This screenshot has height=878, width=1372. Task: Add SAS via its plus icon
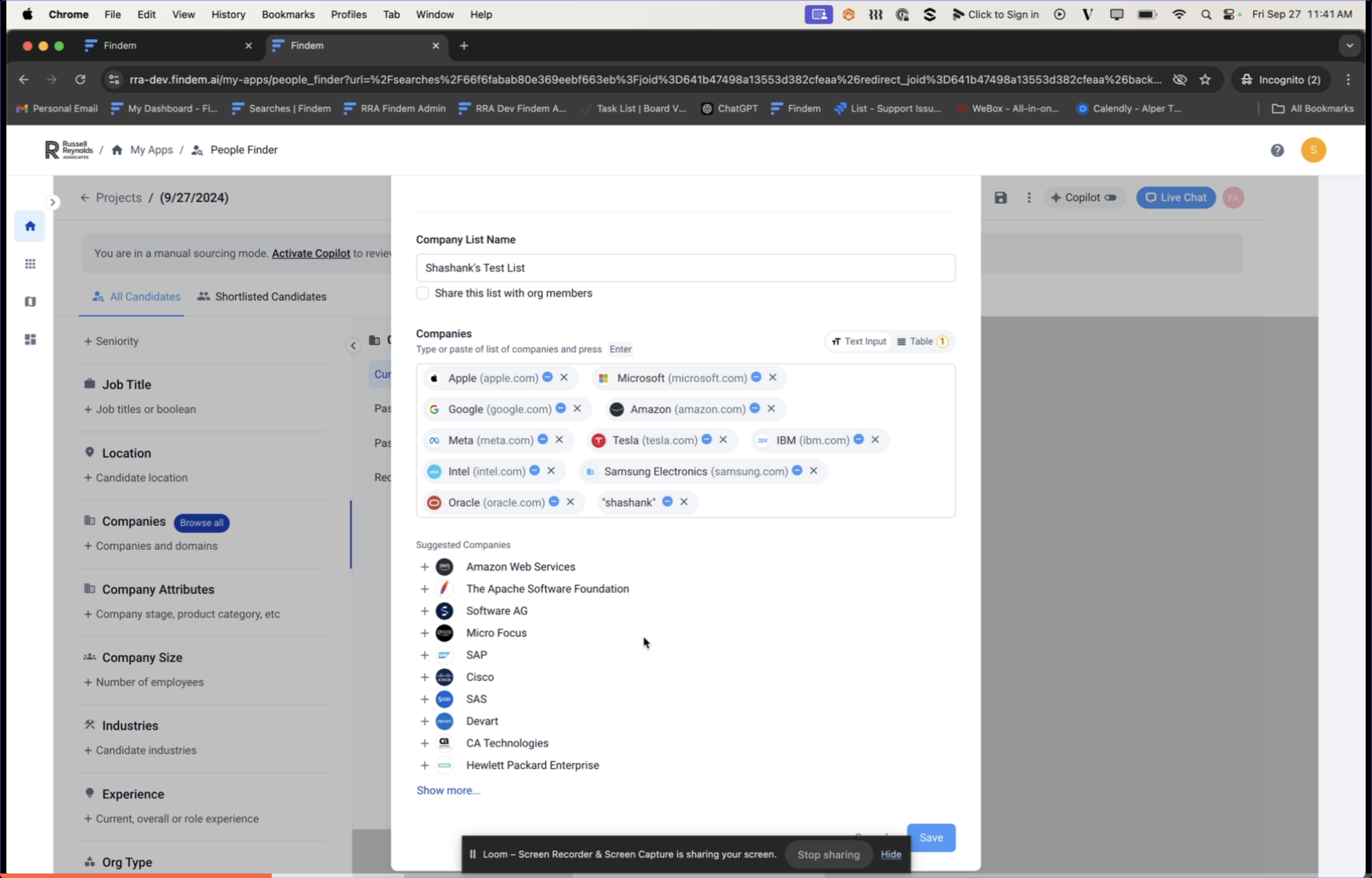click(424, 700)
